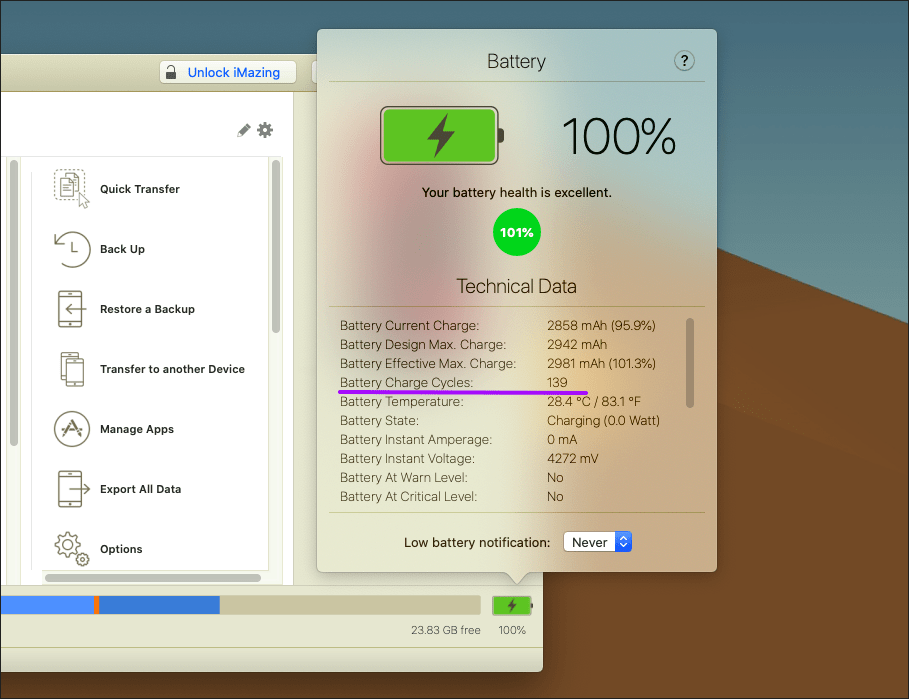Click the horizontal scrollbar under actions list
Viewport: 909px width, 699px height.
click(x=152, y=577)
